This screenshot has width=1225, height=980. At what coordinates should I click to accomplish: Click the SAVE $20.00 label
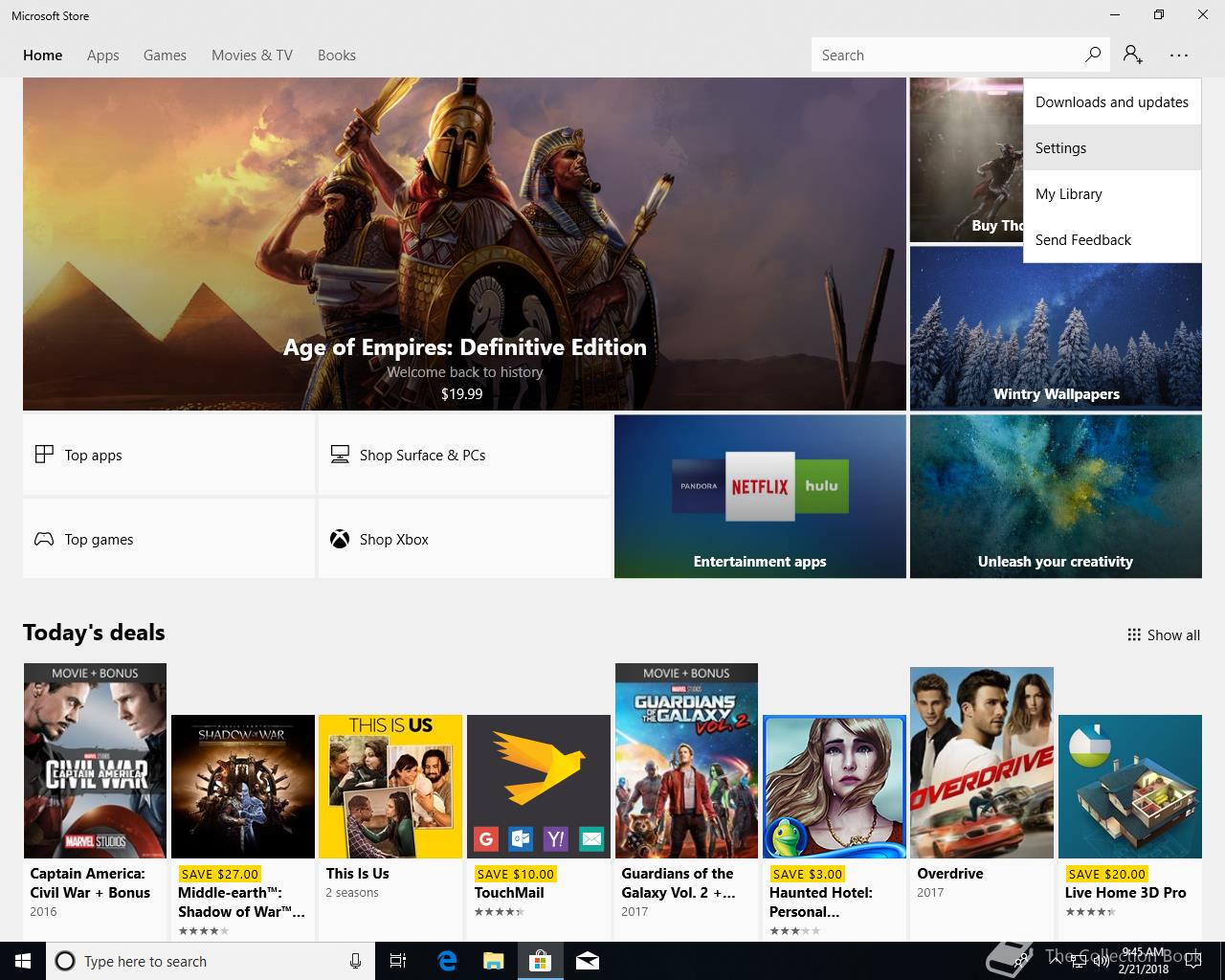1107,874
